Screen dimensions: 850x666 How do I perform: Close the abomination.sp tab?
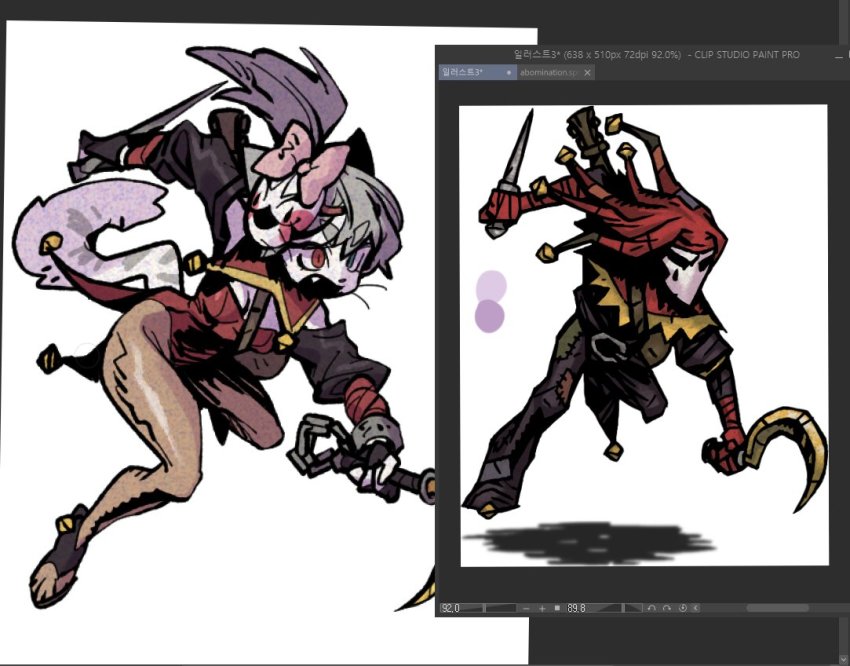click(586, 72)
